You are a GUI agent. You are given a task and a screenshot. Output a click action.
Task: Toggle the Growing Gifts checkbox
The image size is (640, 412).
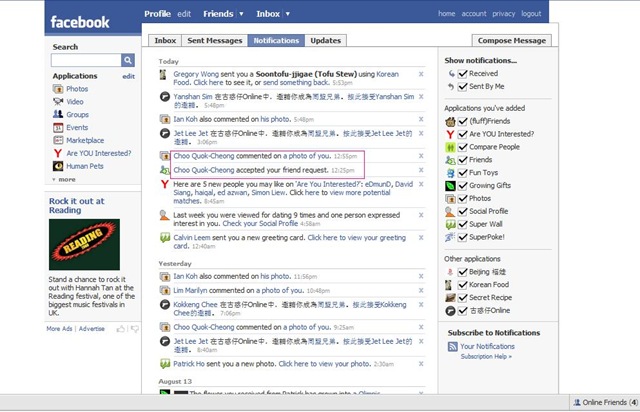pyautogui.click(x=462, y=185)
